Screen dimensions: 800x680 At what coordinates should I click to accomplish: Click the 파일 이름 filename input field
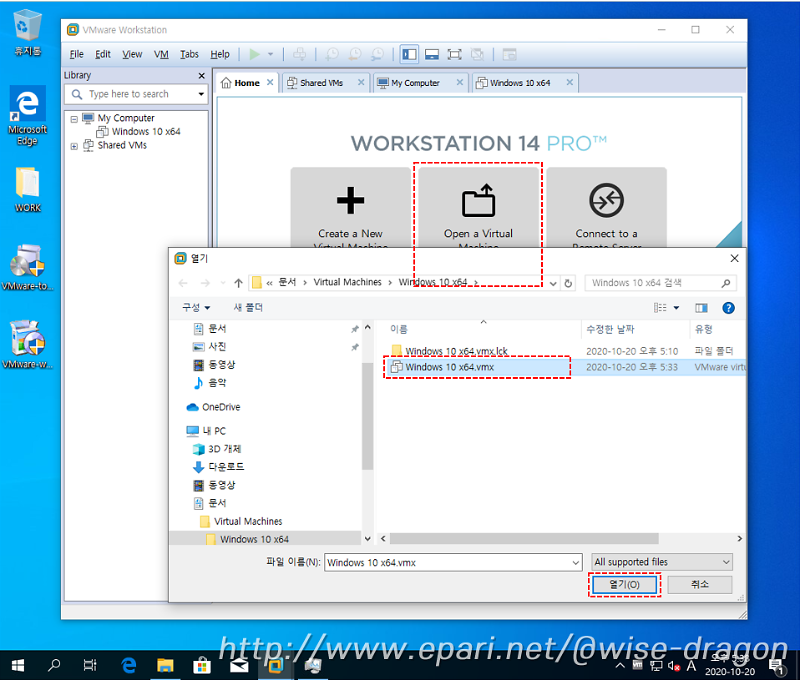(453, 563)
